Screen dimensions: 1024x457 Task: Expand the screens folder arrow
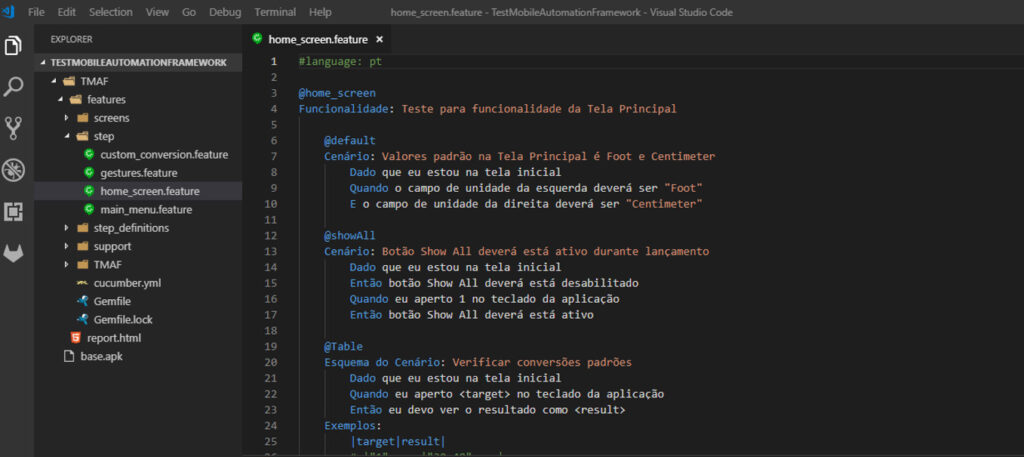coord(67,118)
